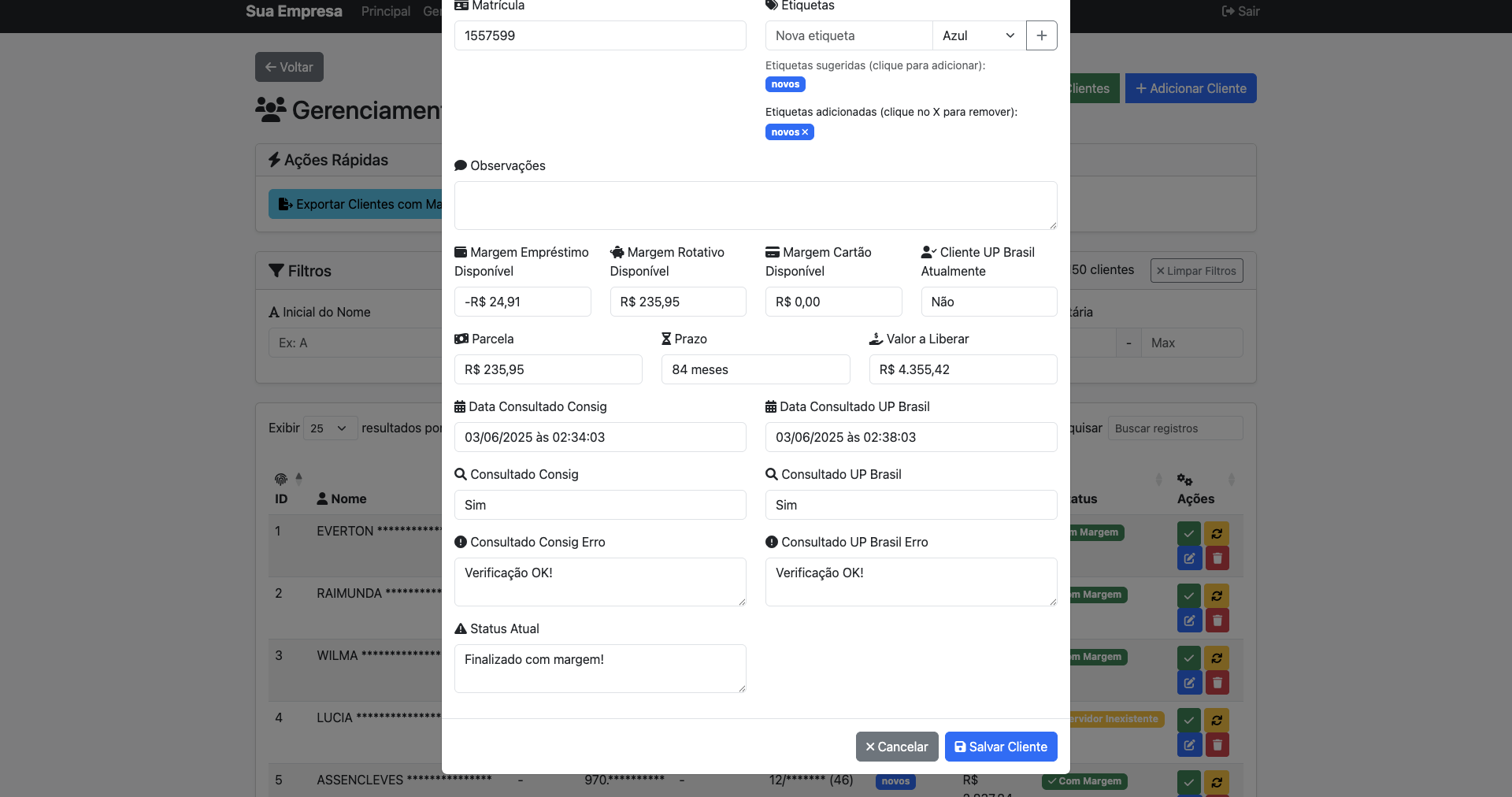Click into the Observações text area
Screen dimensions: 1512x797
tap(755, 206)
